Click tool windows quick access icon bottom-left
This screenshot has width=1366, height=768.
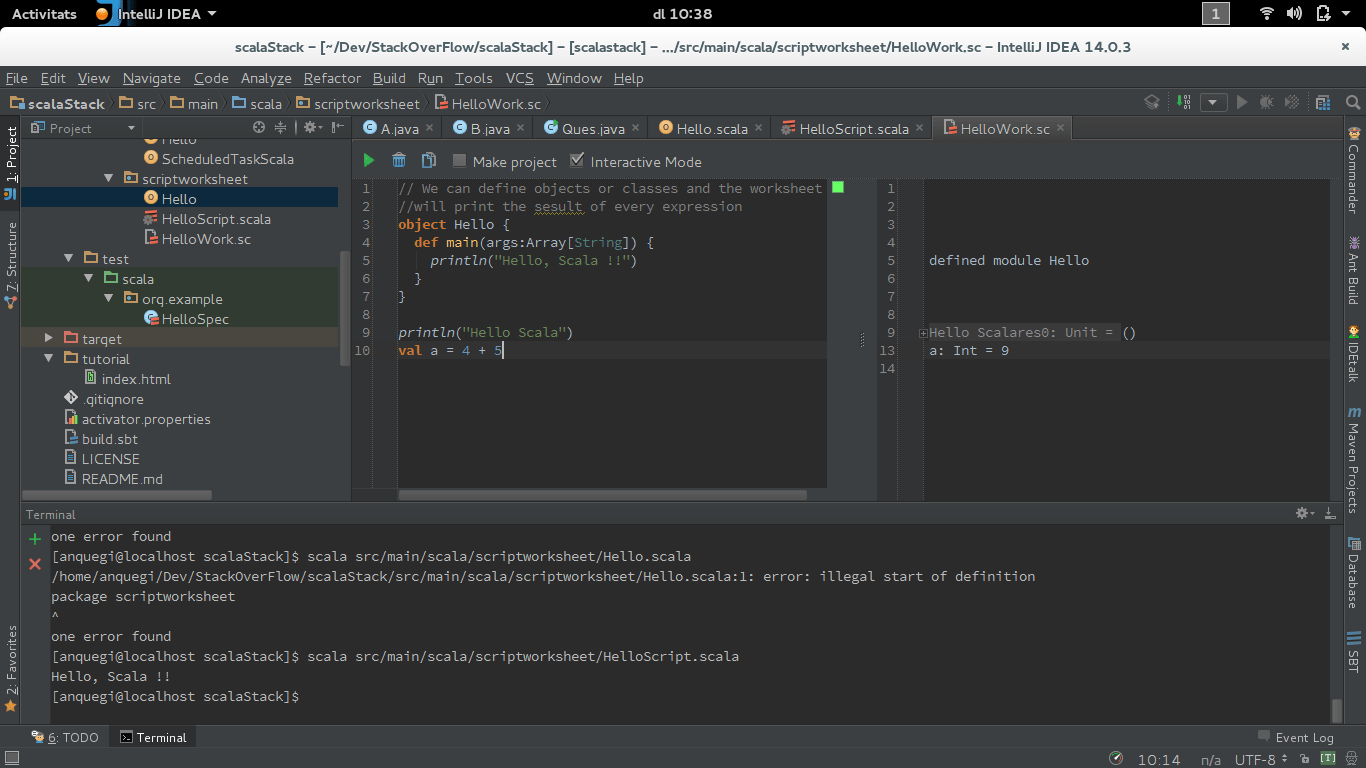pos(10,759)
